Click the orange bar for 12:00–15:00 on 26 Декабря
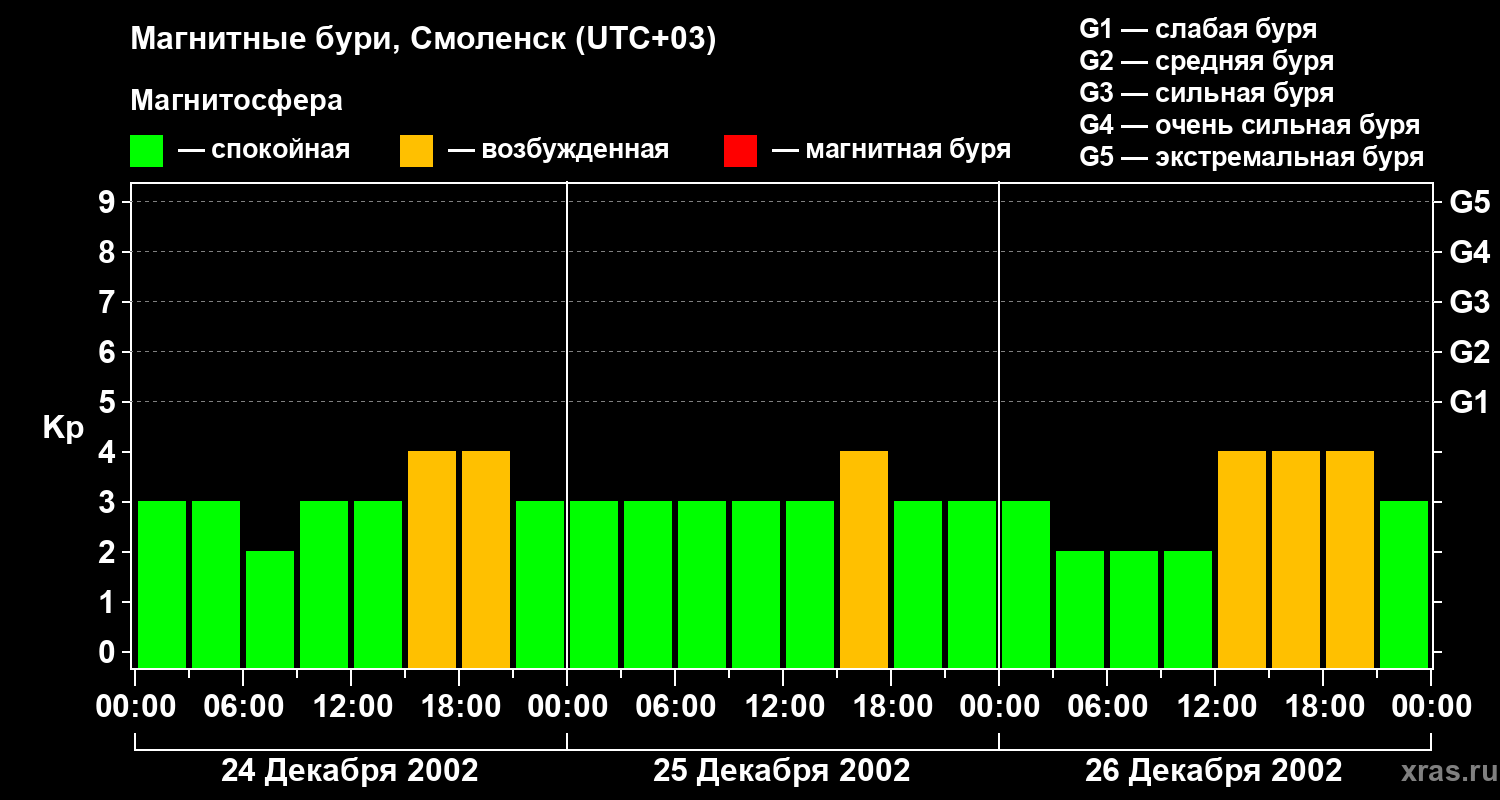1500x800 pixels. click(1242, 559)
